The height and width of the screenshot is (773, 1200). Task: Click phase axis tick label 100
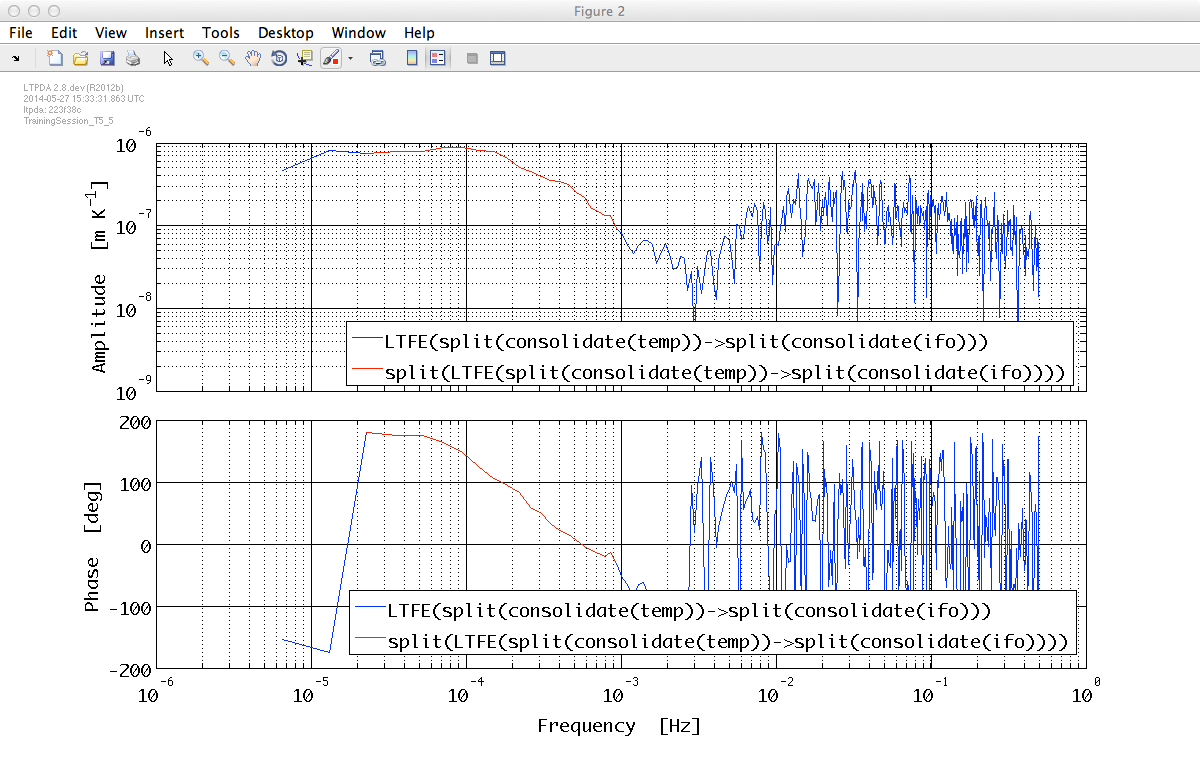click(134, 483)
